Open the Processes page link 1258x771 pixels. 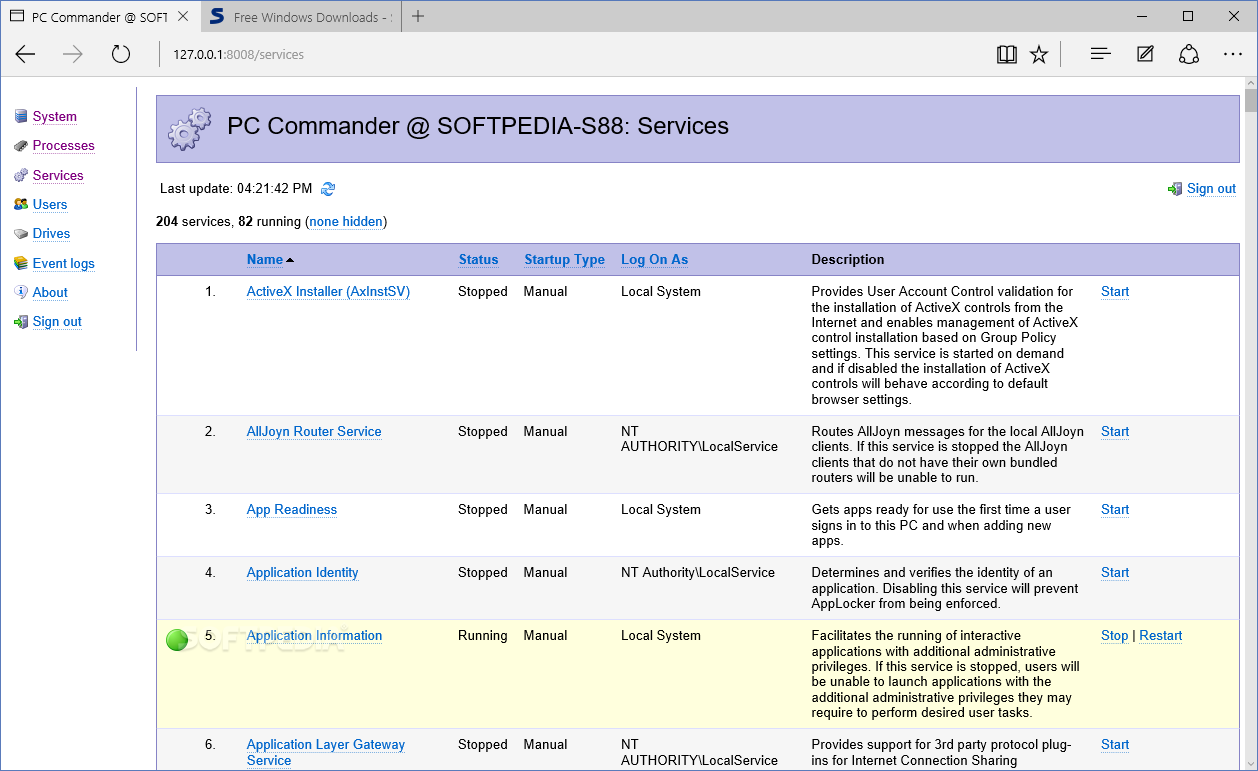(63, 146)
